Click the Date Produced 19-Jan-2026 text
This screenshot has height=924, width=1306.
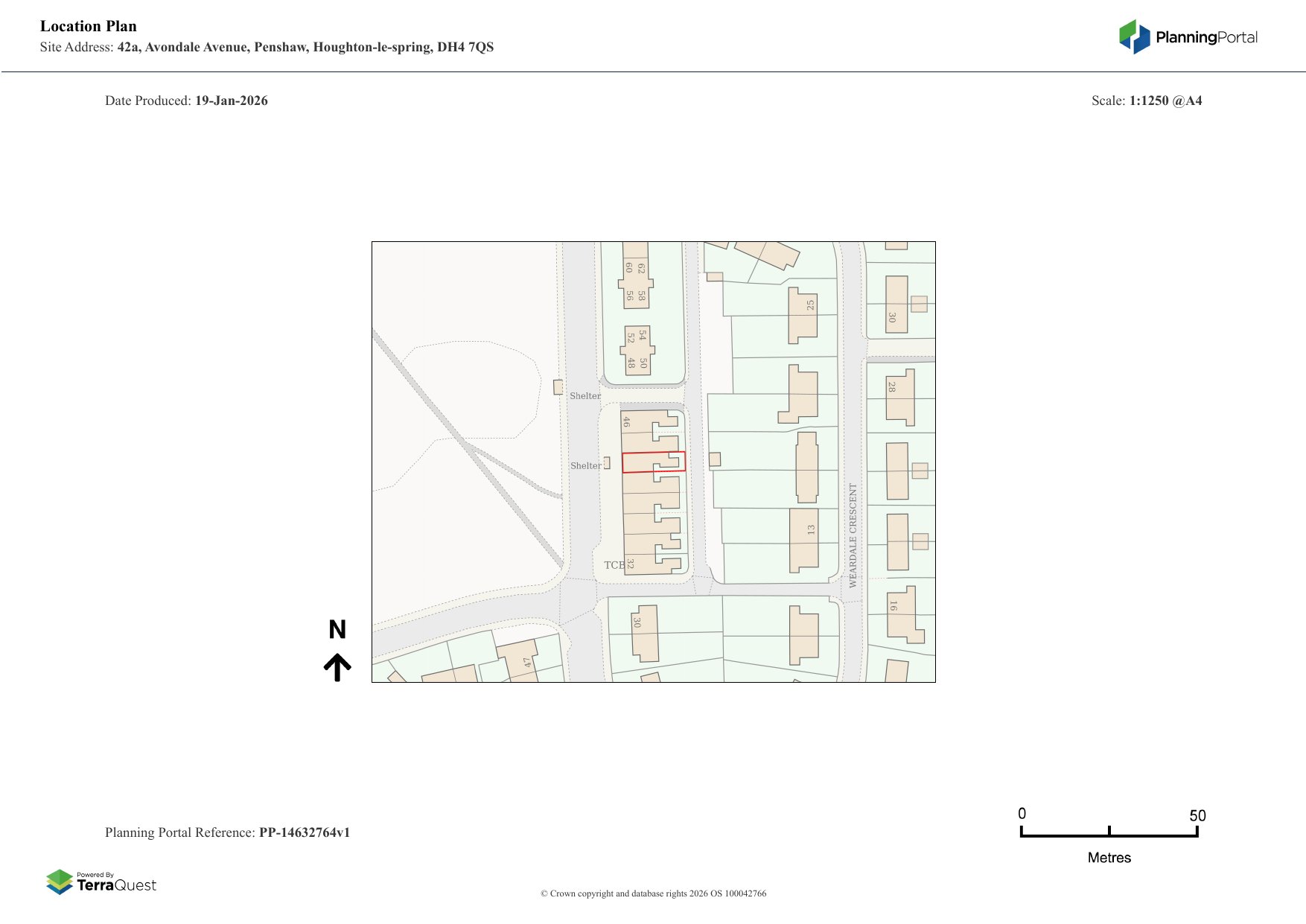click(186, 101)
